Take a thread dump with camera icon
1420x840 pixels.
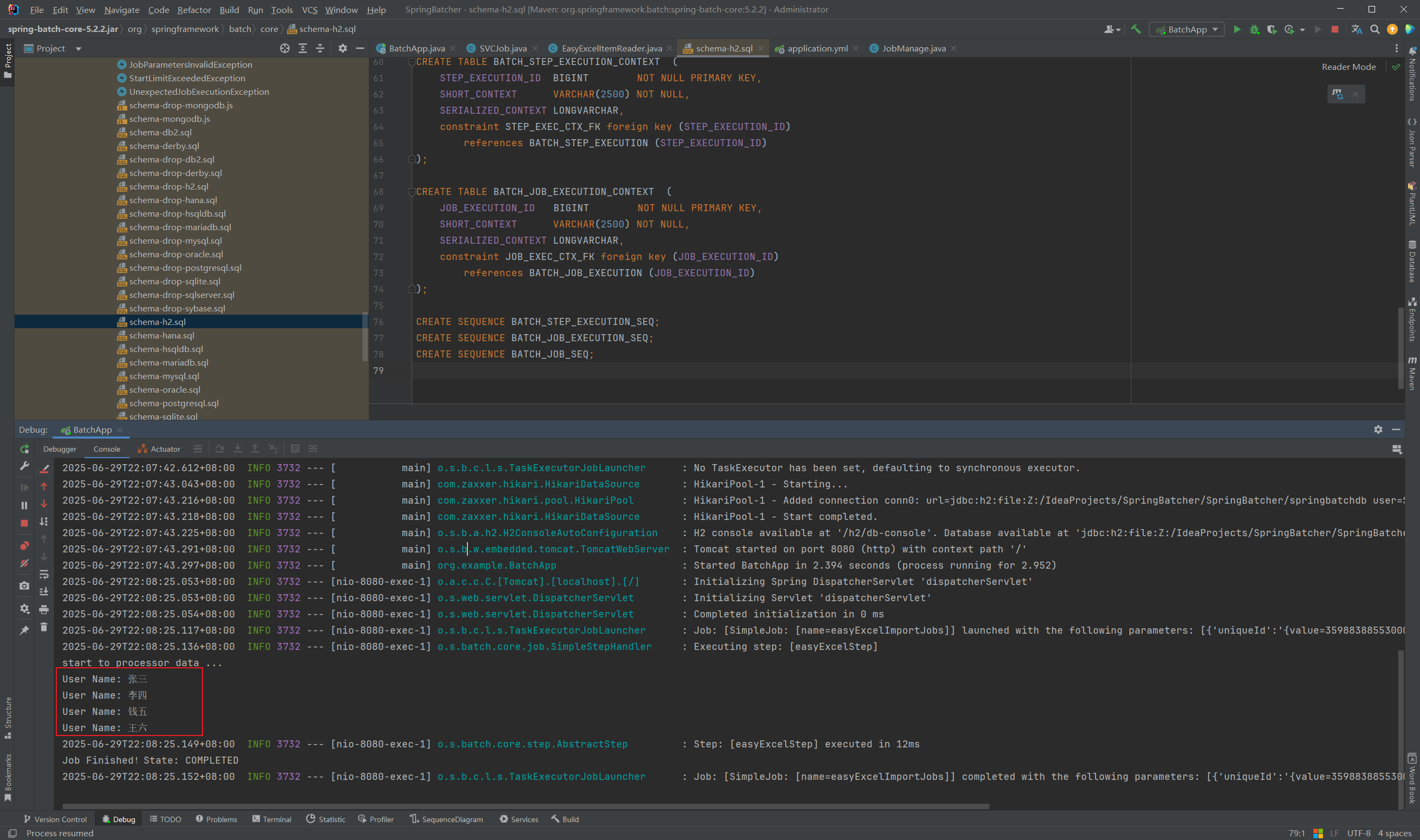(24, 586)
